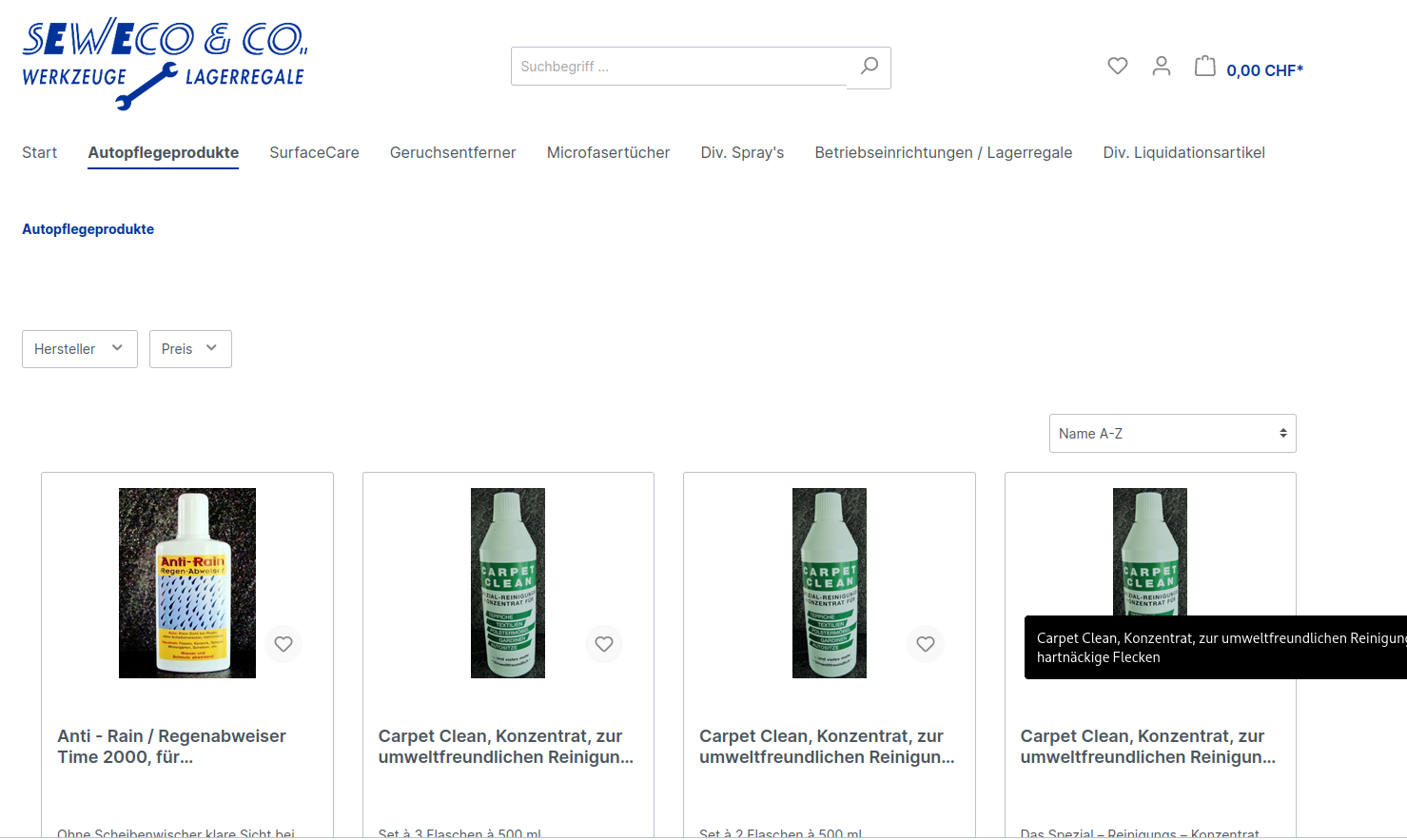Click the Anti-Rain bottle thumbnail
This screenshot has width=1407, height=840.
(x=187, y=583)
